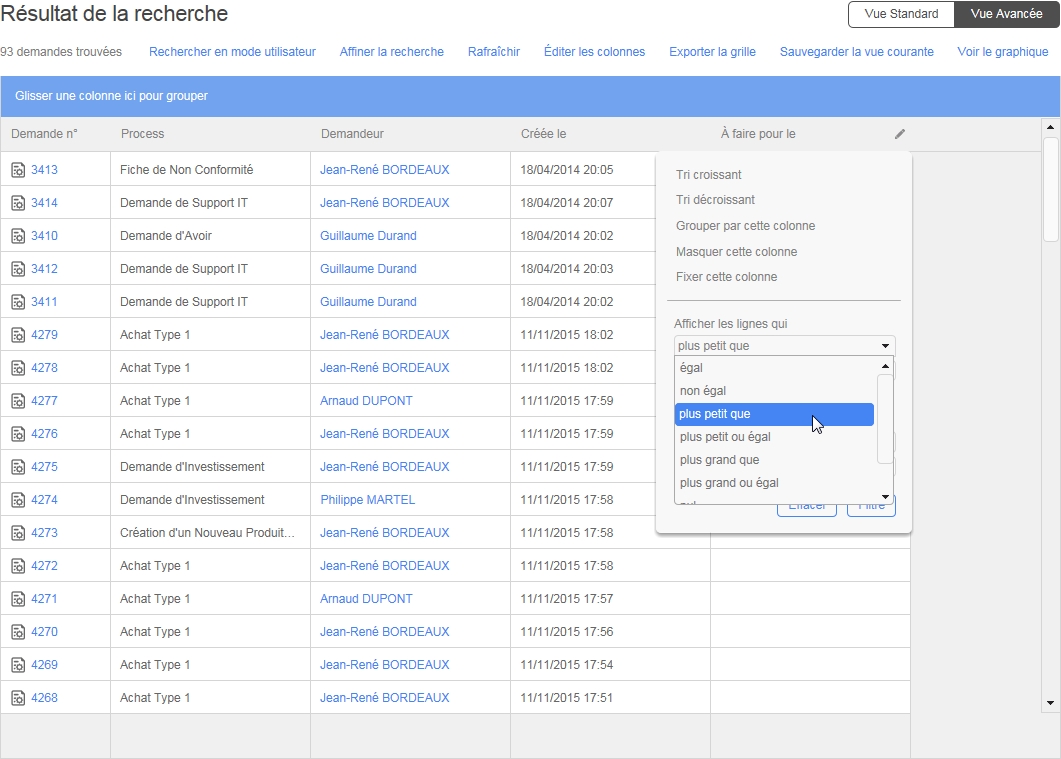Click the pencil icon in À faire pour le header
This screenshot has height=759, width=1061.
pos(899,134)
